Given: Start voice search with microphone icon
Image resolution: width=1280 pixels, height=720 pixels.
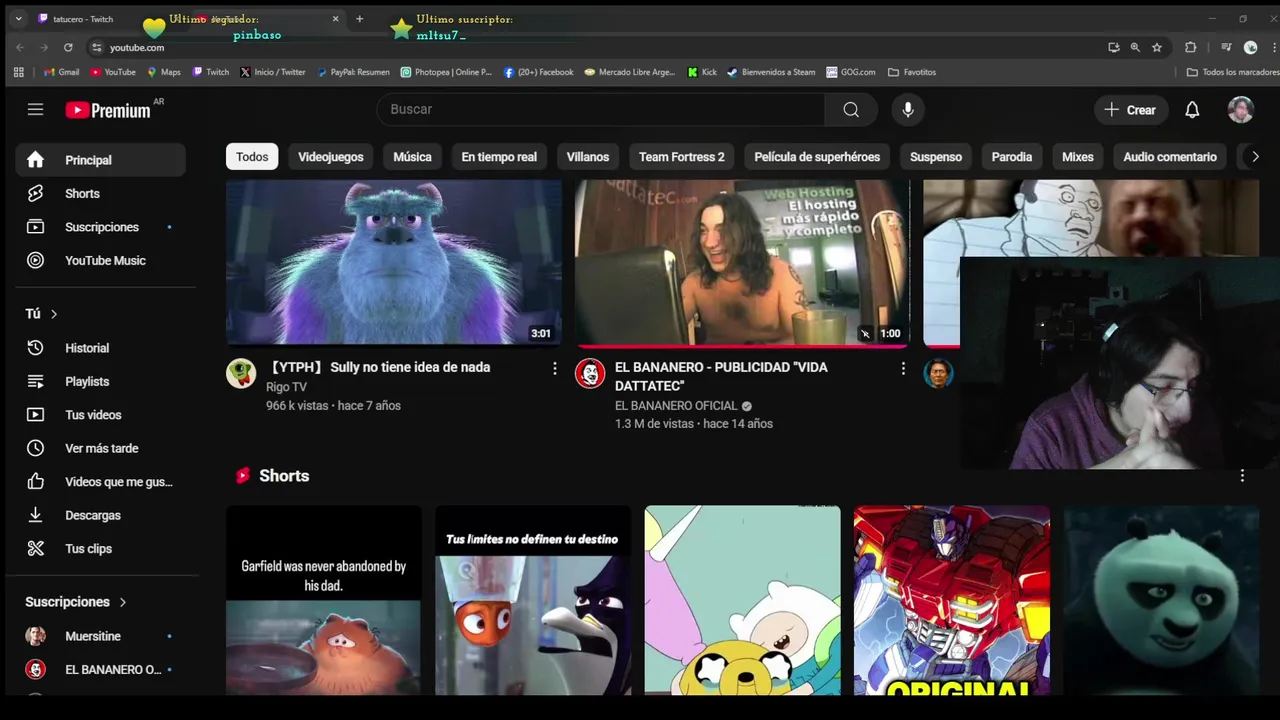Looking at the screenshot, I should click(x=908, y=110).
